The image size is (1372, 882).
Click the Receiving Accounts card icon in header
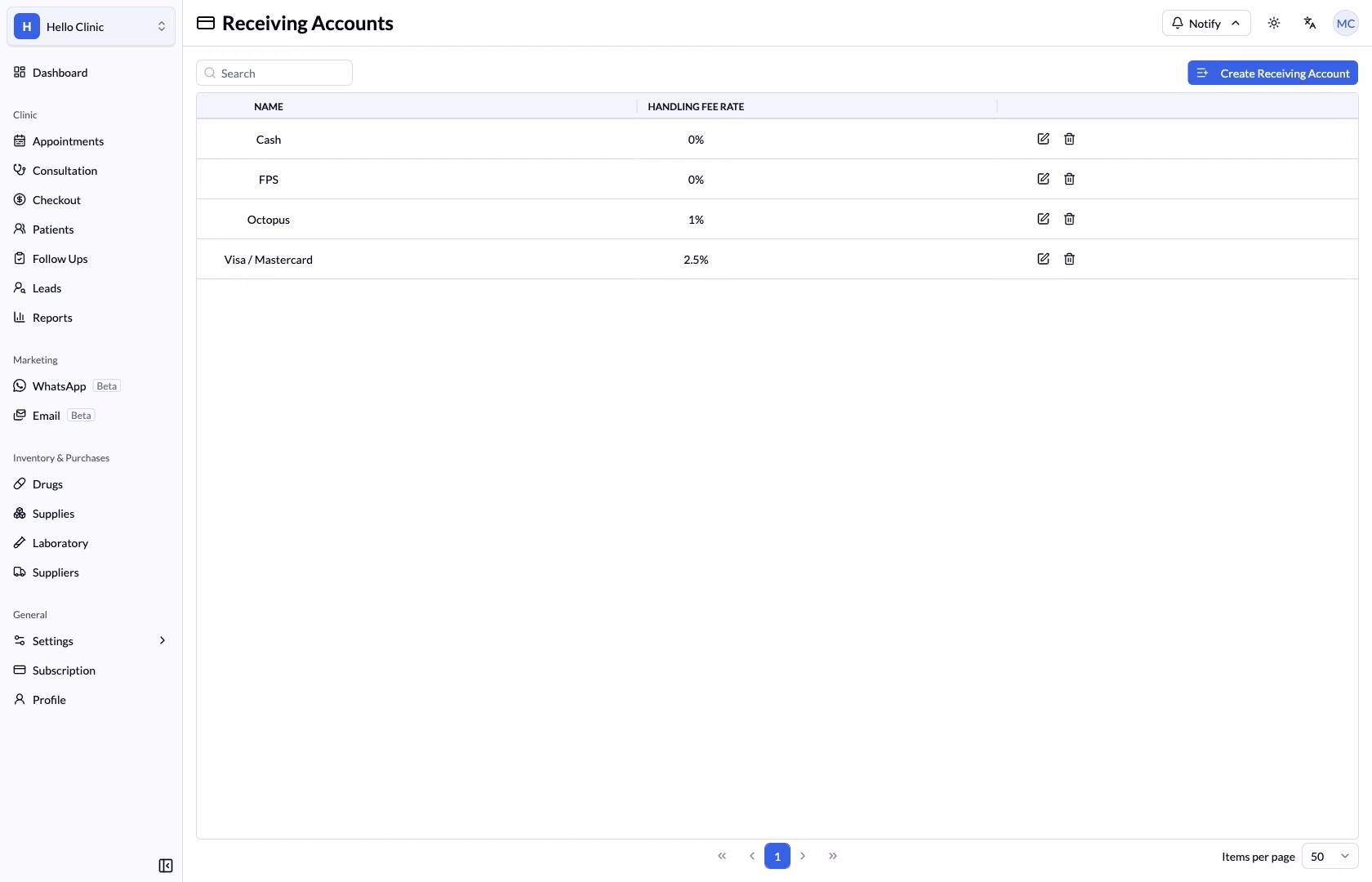click(x=206, y=23)
